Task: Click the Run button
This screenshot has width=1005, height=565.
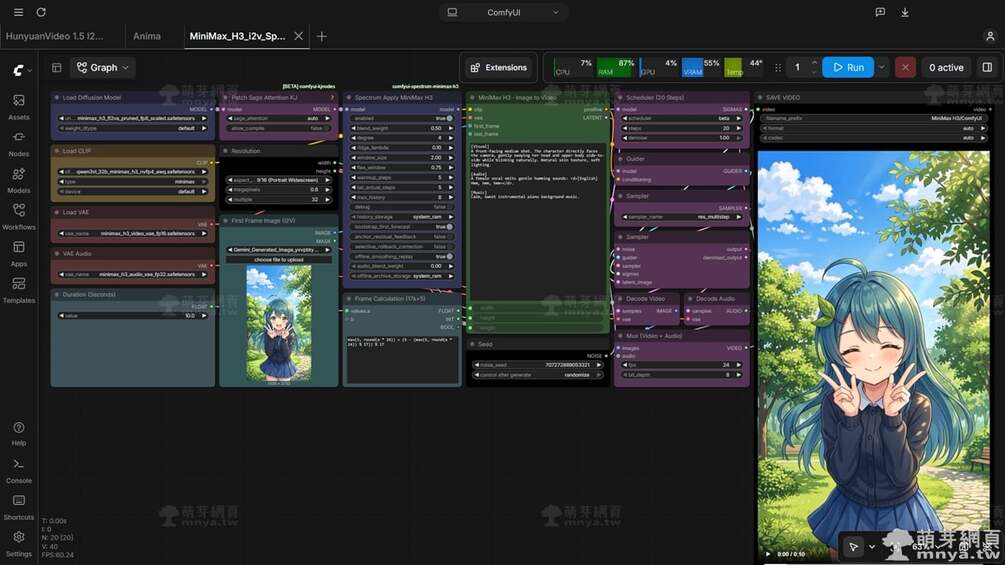Action: coord(848,67)
